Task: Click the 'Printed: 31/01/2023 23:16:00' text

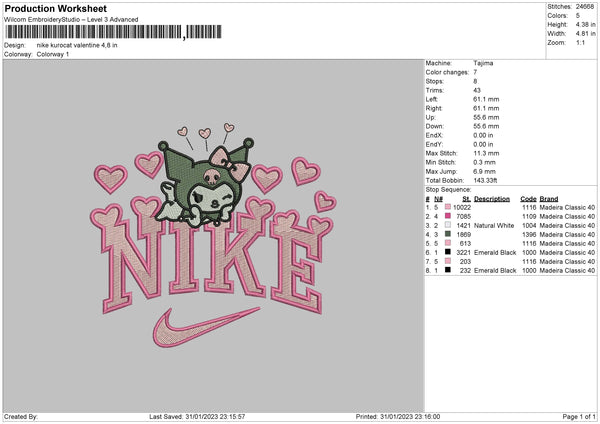Action: [x=398, y=416]
